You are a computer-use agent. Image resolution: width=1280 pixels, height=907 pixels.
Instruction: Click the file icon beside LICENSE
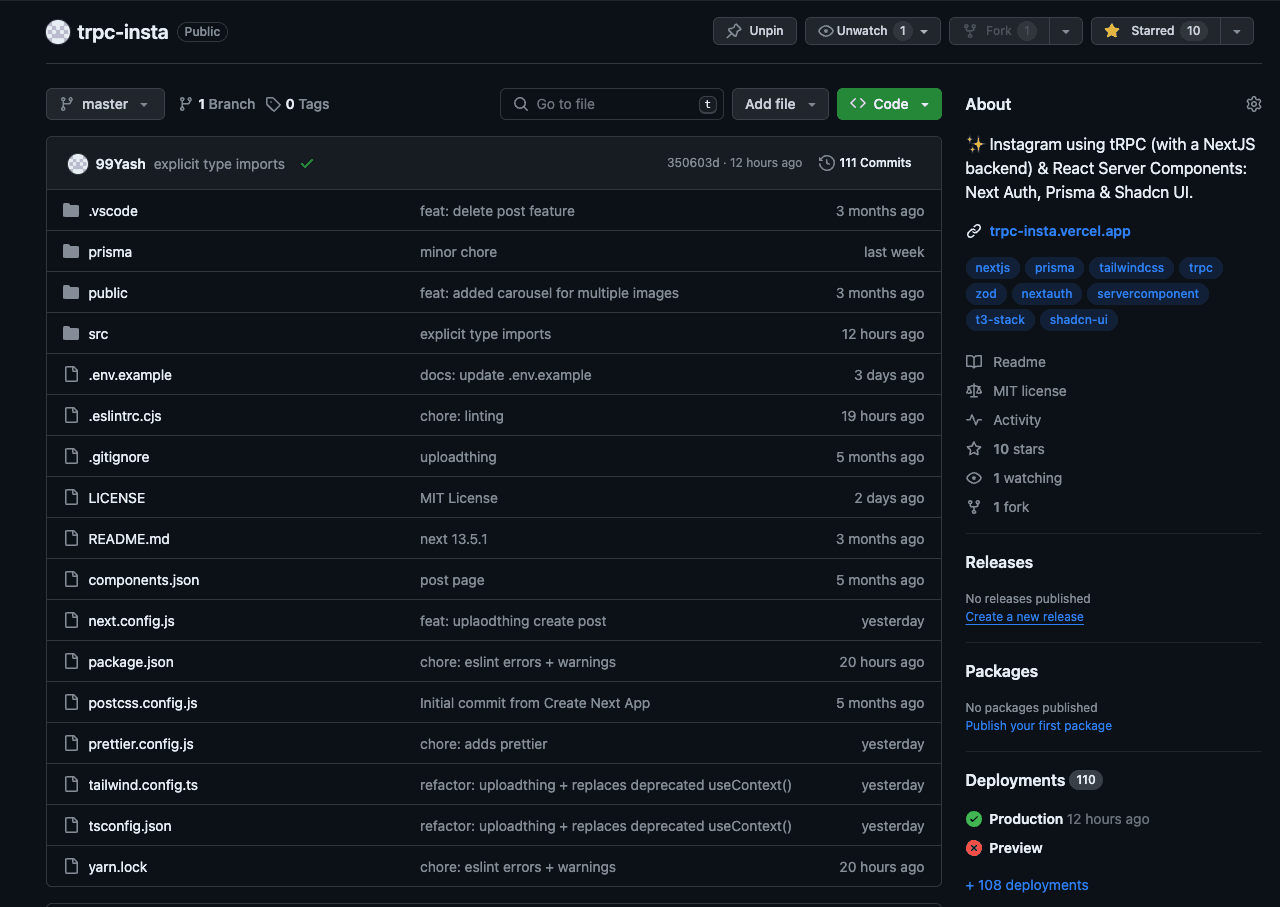(71, 498)
